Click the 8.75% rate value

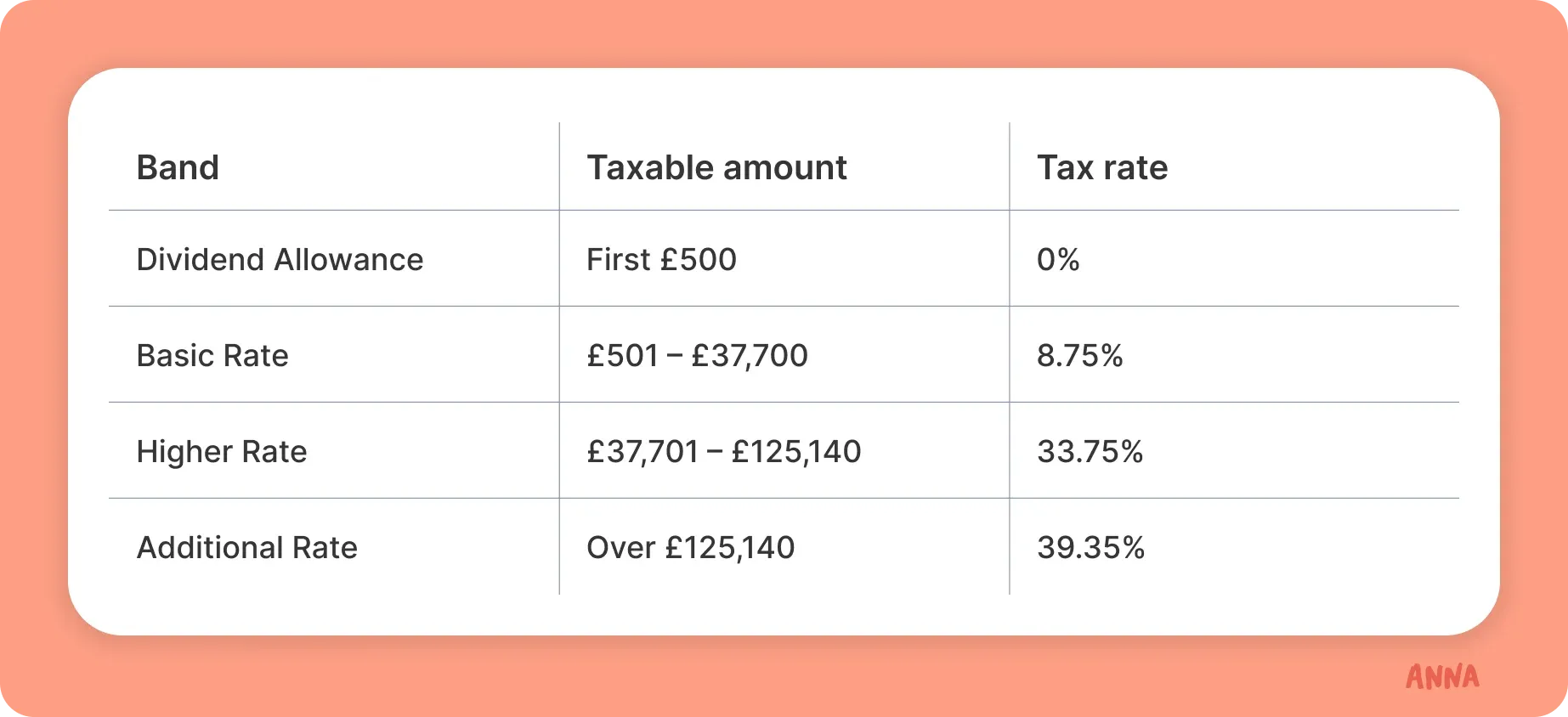[x=1079, y=355]
